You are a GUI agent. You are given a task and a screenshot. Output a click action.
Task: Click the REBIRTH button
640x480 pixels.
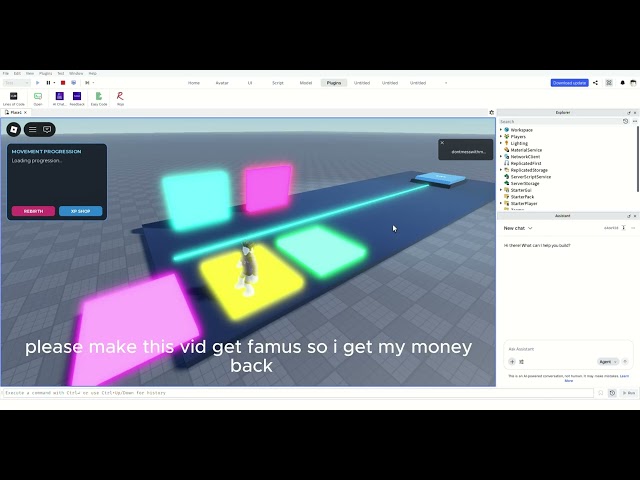click(33, 211)
